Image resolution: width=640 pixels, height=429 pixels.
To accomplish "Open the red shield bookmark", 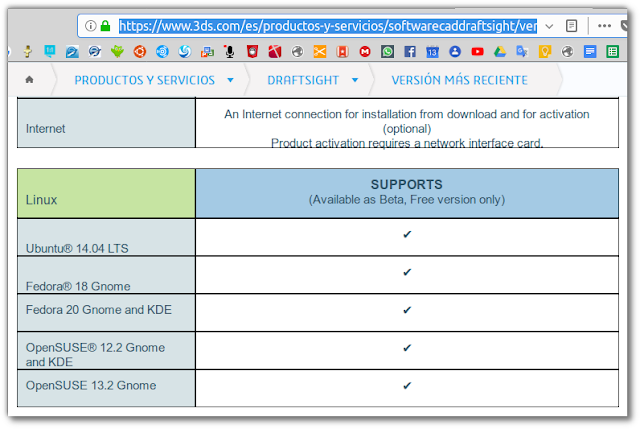I will pos(252,52).
